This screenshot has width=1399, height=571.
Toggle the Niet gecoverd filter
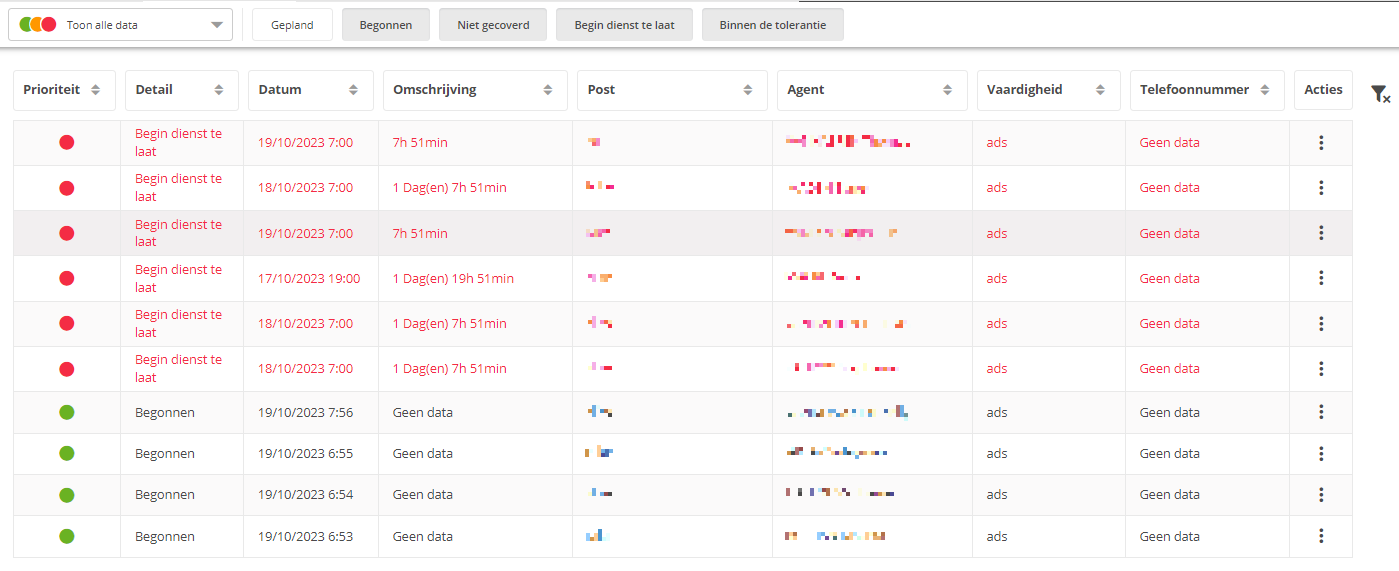[x=493, y=25]
